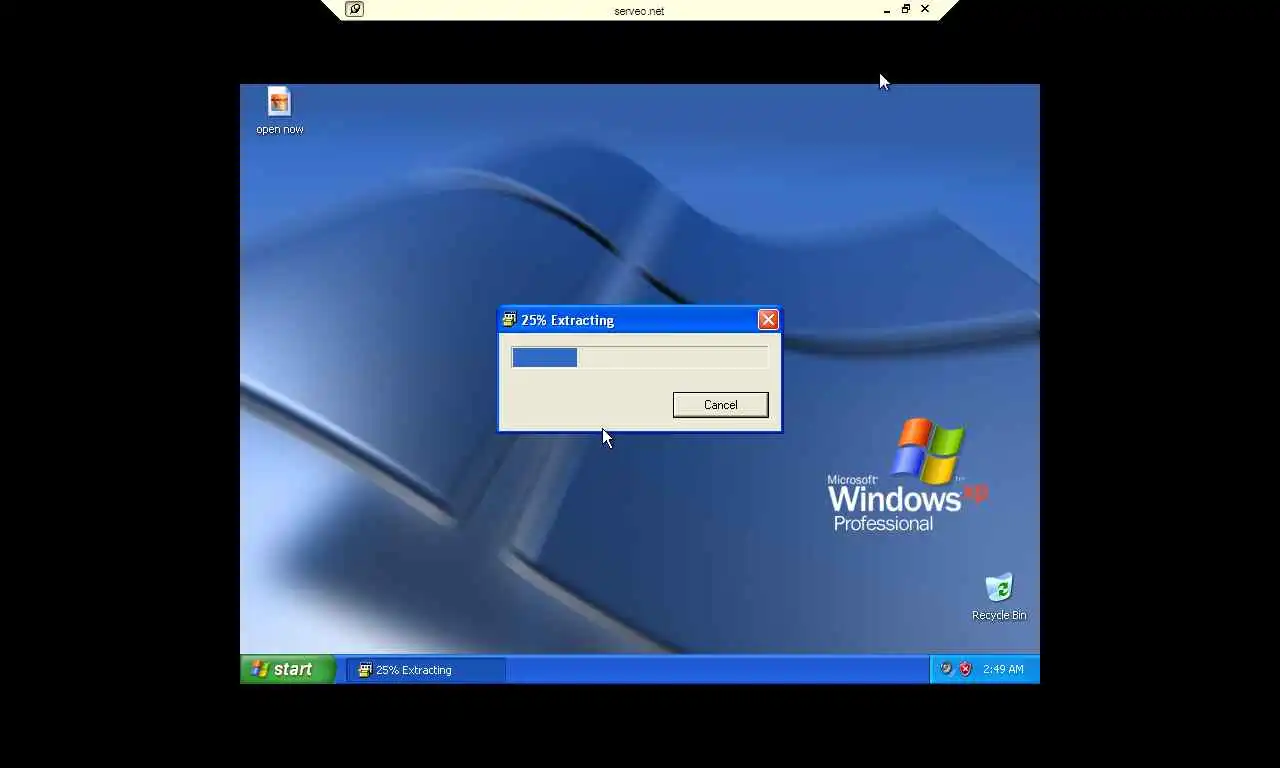Click the taskbar clock showing 2:49 AM
Image resolution: width=1280 pixels, height=768 pixels.
[1003, 669]
